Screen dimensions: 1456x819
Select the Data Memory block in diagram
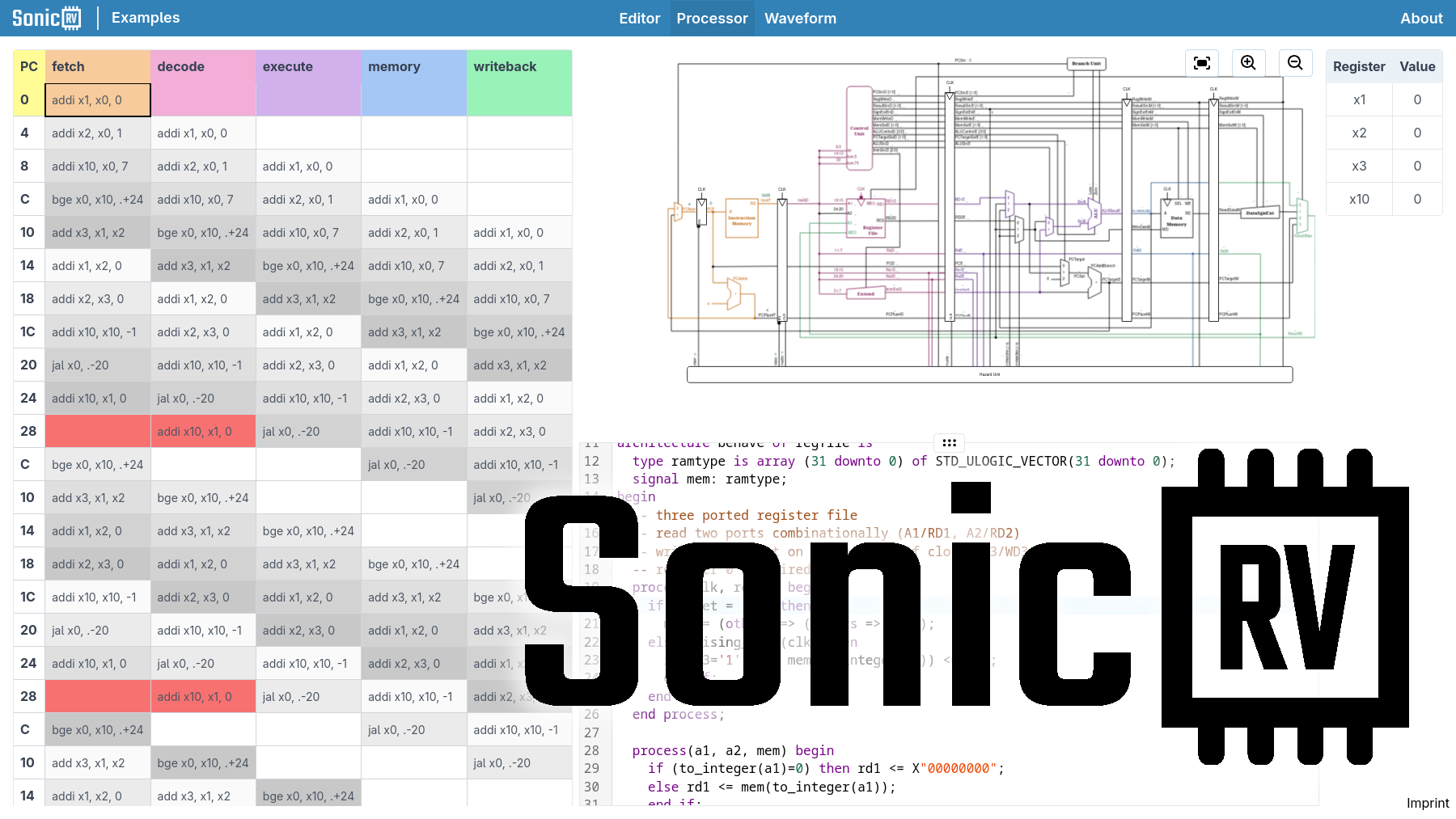coord(1176,220)
